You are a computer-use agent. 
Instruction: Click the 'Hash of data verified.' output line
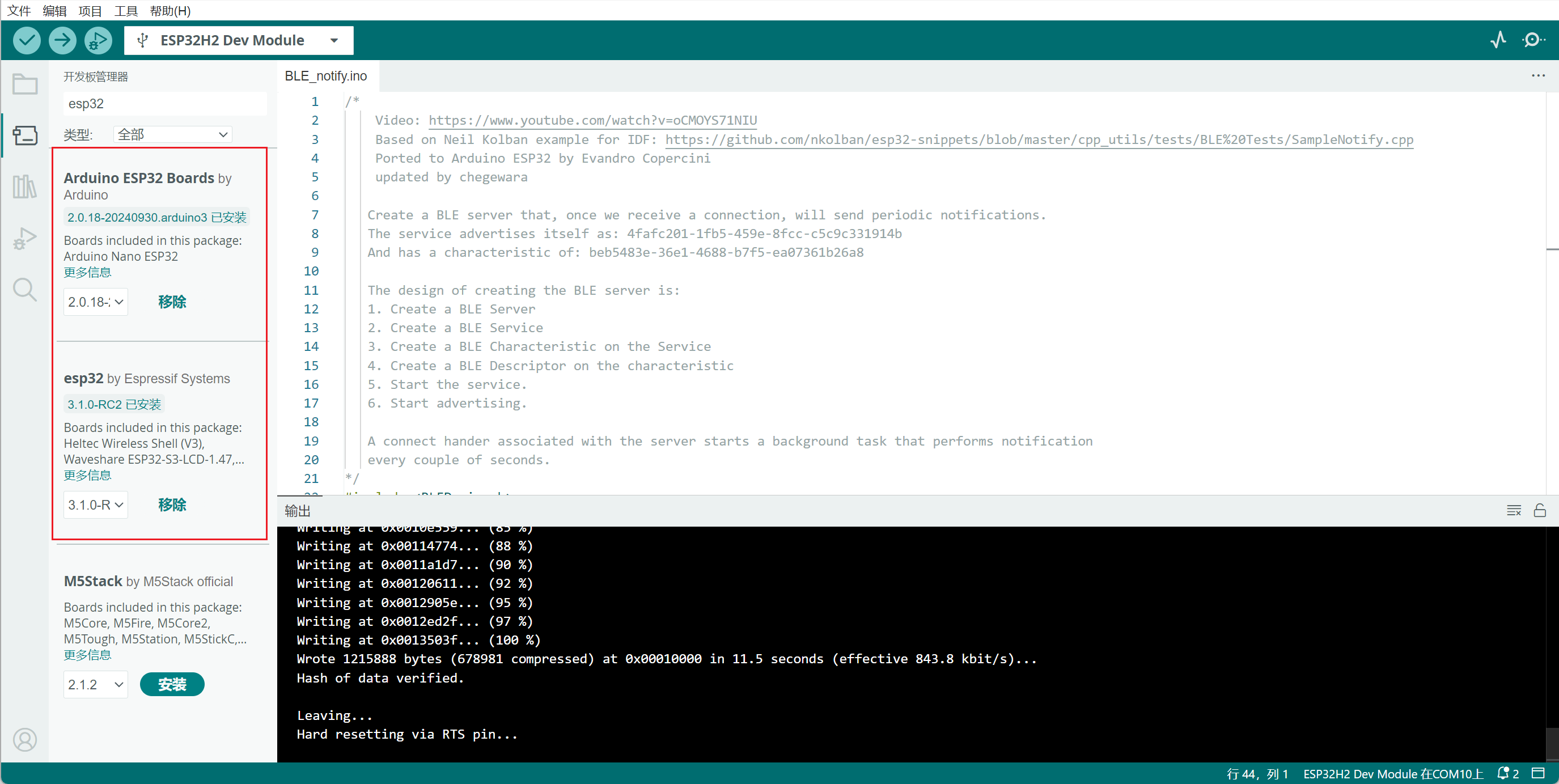(x=380, y=677)
